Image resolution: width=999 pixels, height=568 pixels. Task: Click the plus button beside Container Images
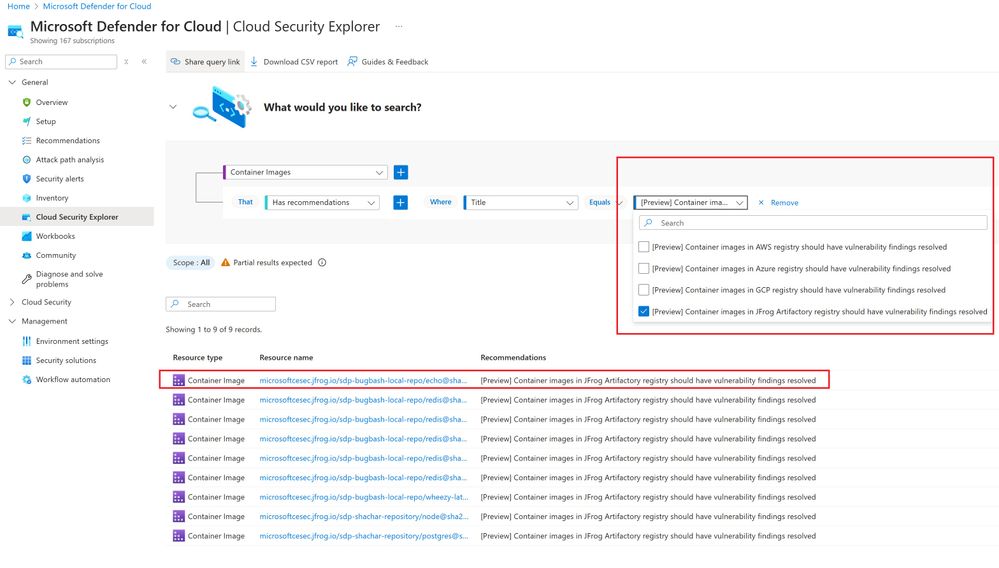tap(401, 173)
